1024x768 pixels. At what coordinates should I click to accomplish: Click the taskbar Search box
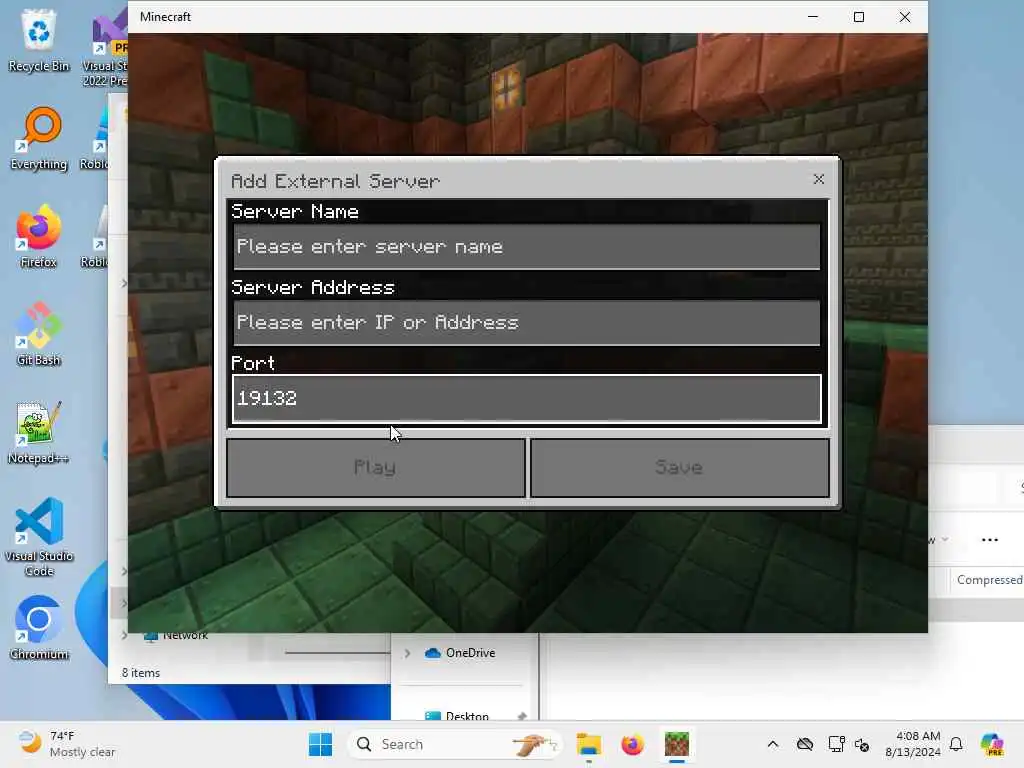coord(455,744)
